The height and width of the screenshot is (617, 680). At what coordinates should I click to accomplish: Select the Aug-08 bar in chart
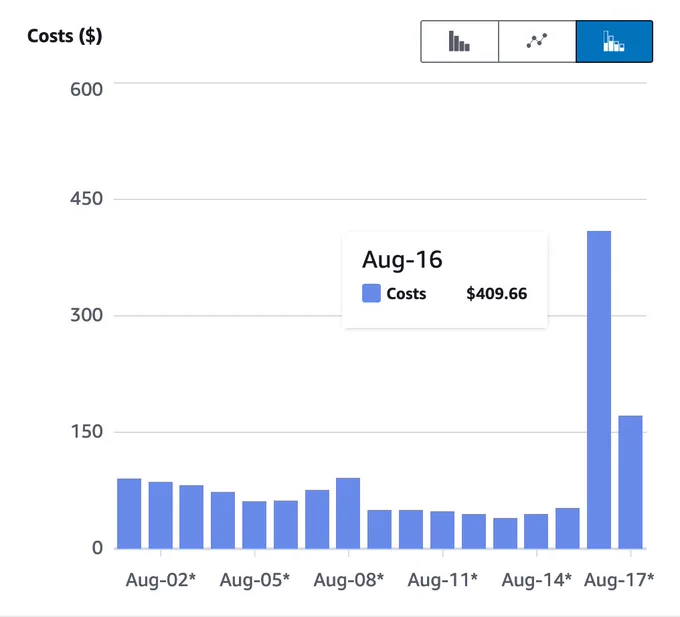348,513
